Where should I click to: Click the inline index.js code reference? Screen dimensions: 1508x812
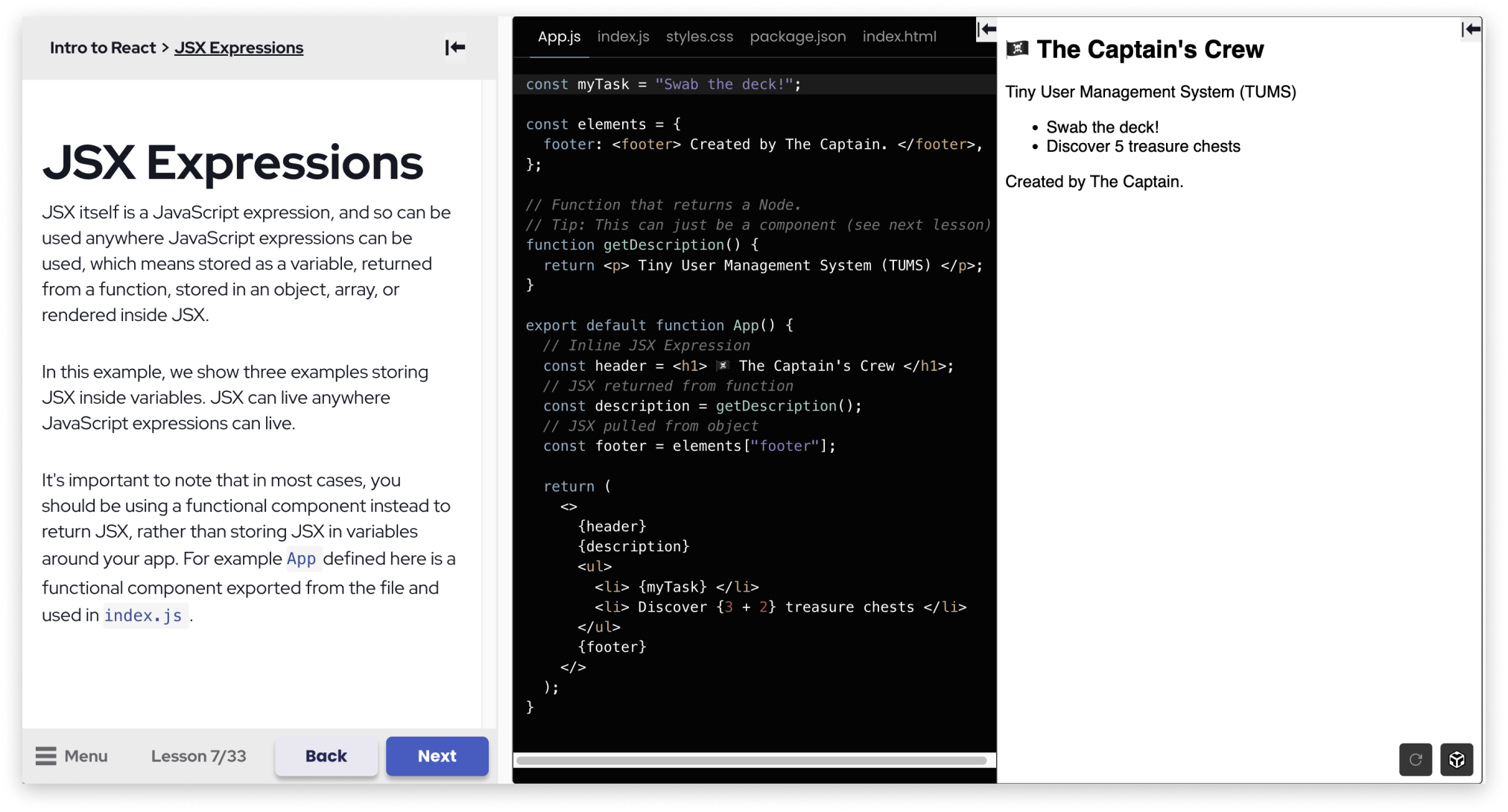(143, 615)
